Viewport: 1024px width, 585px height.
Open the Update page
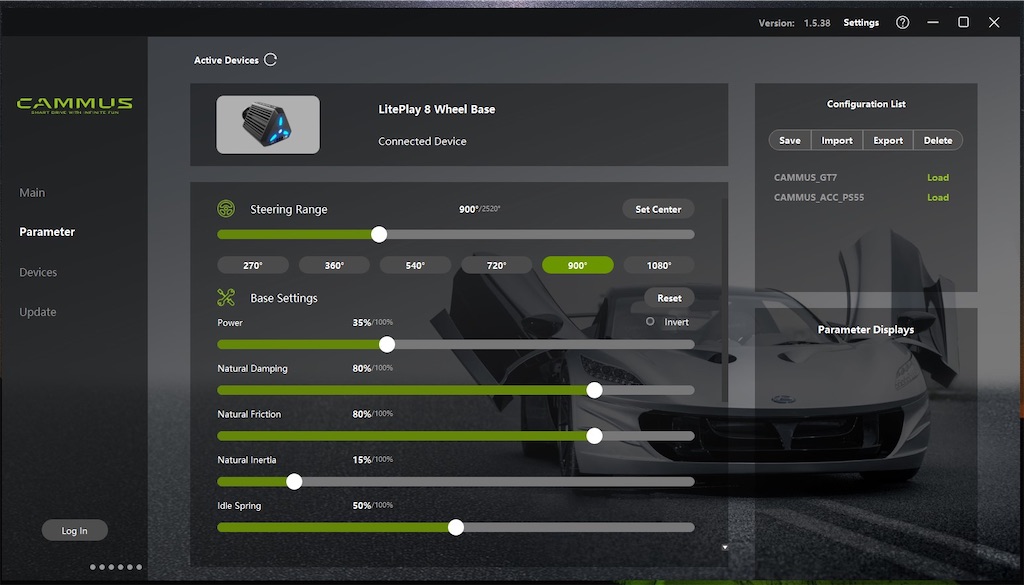38,312
